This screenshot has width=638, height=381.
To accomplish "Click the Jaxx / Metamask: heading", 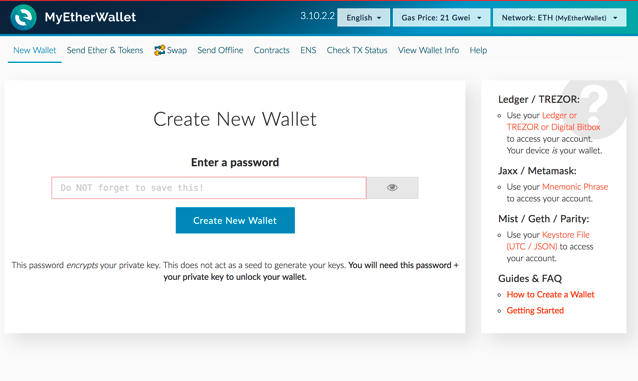I will 537,171.
